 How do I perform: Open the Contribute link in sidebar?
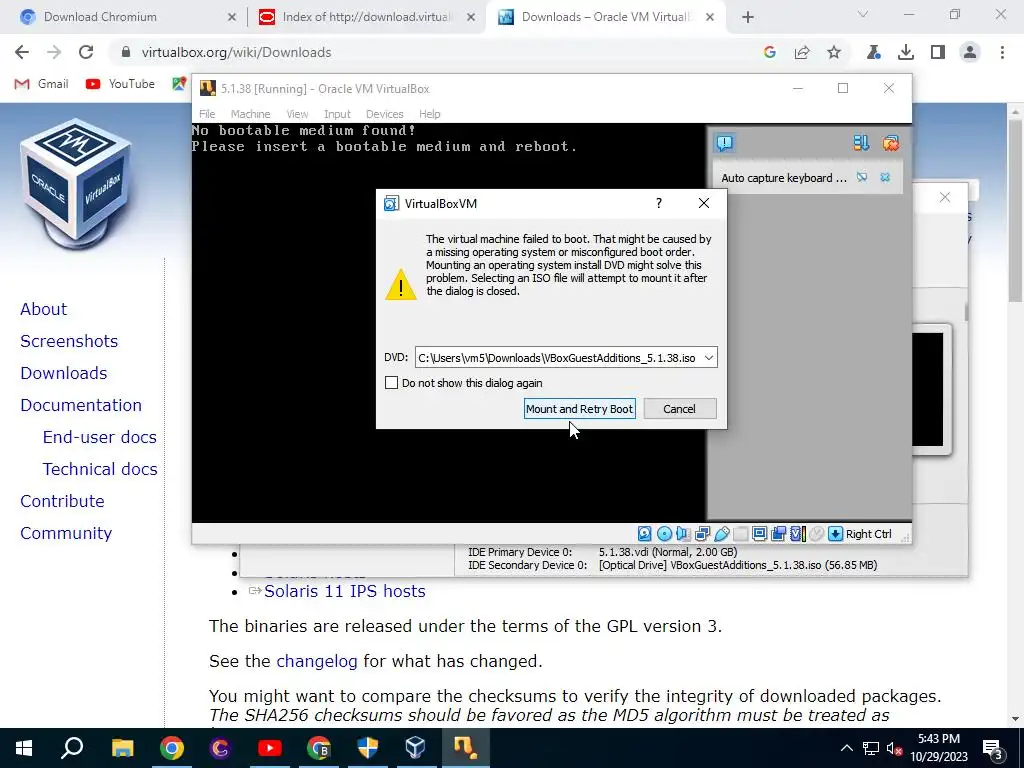(62, 501)
